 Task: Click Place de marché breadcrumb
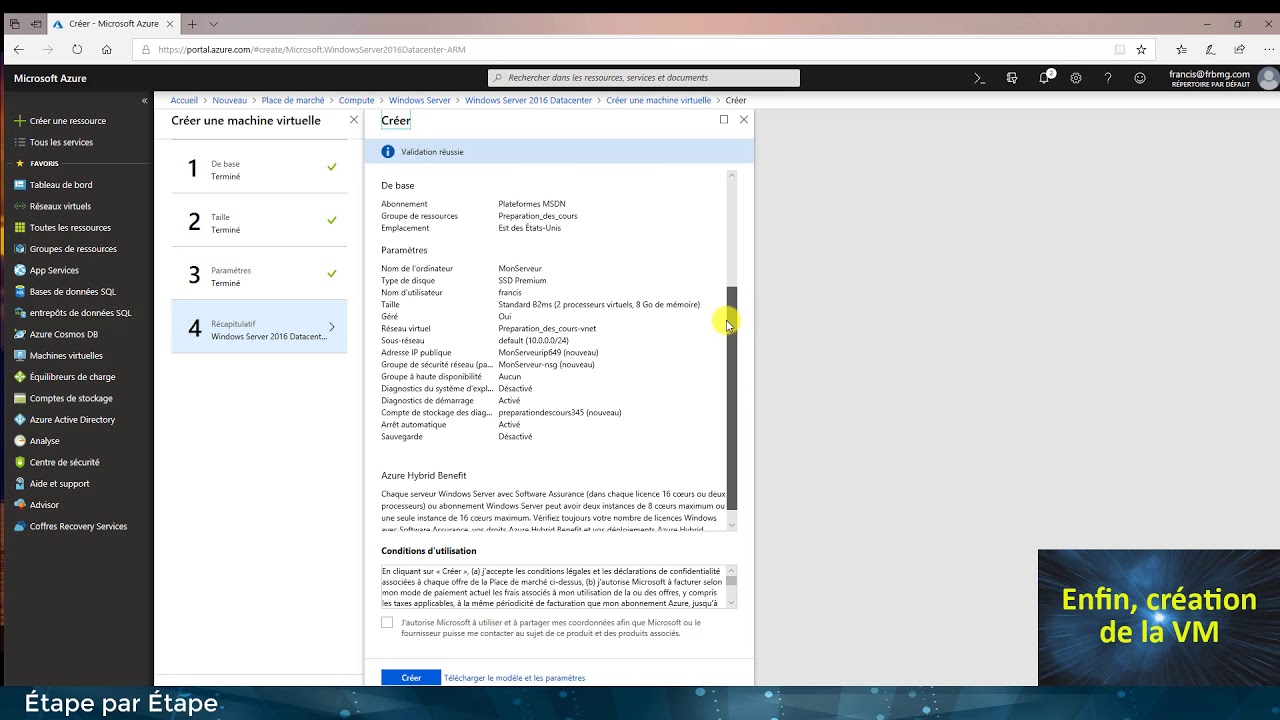[x=293, y=100]
